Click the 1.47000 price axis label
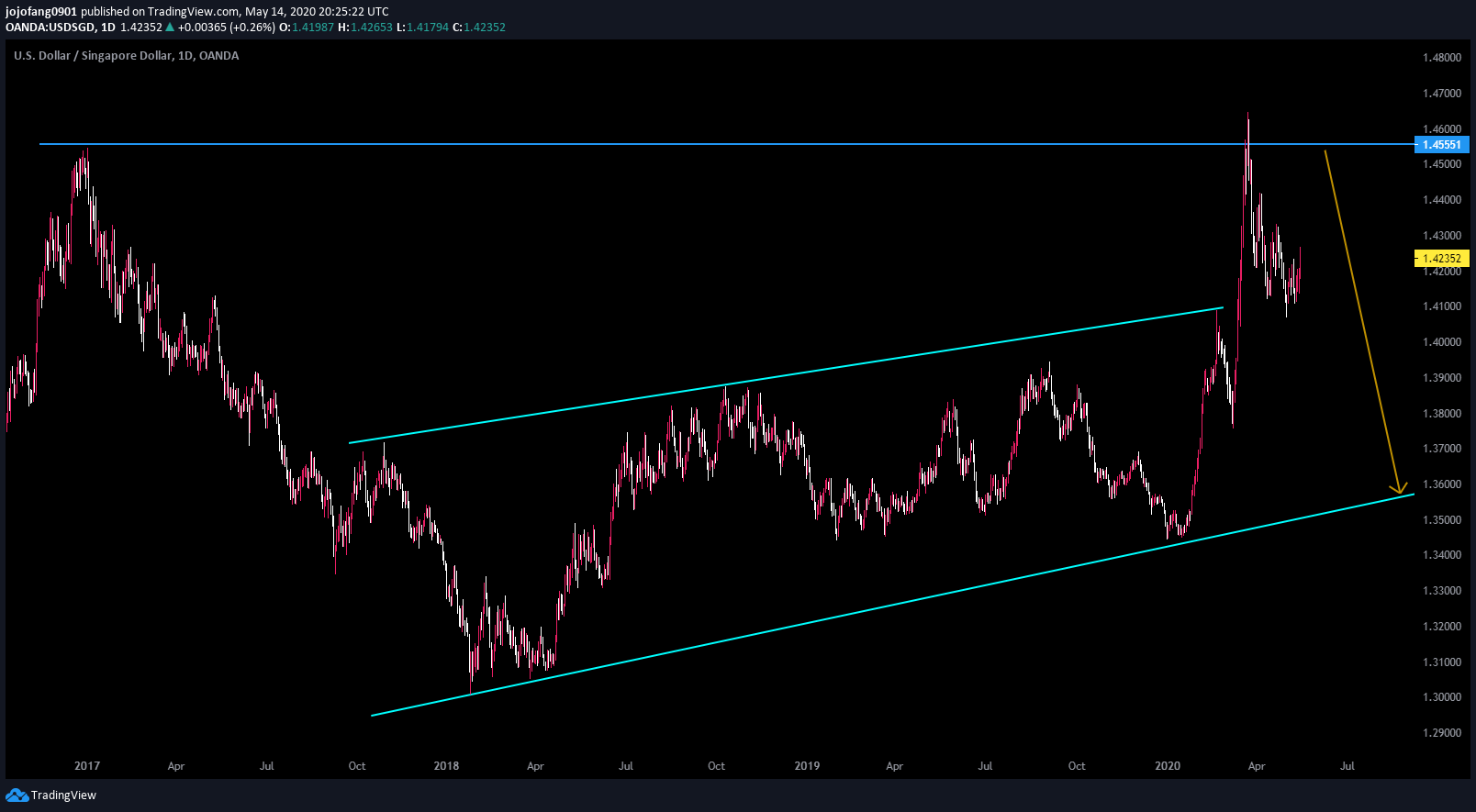1476x812 pixels. pos(1442,94)
